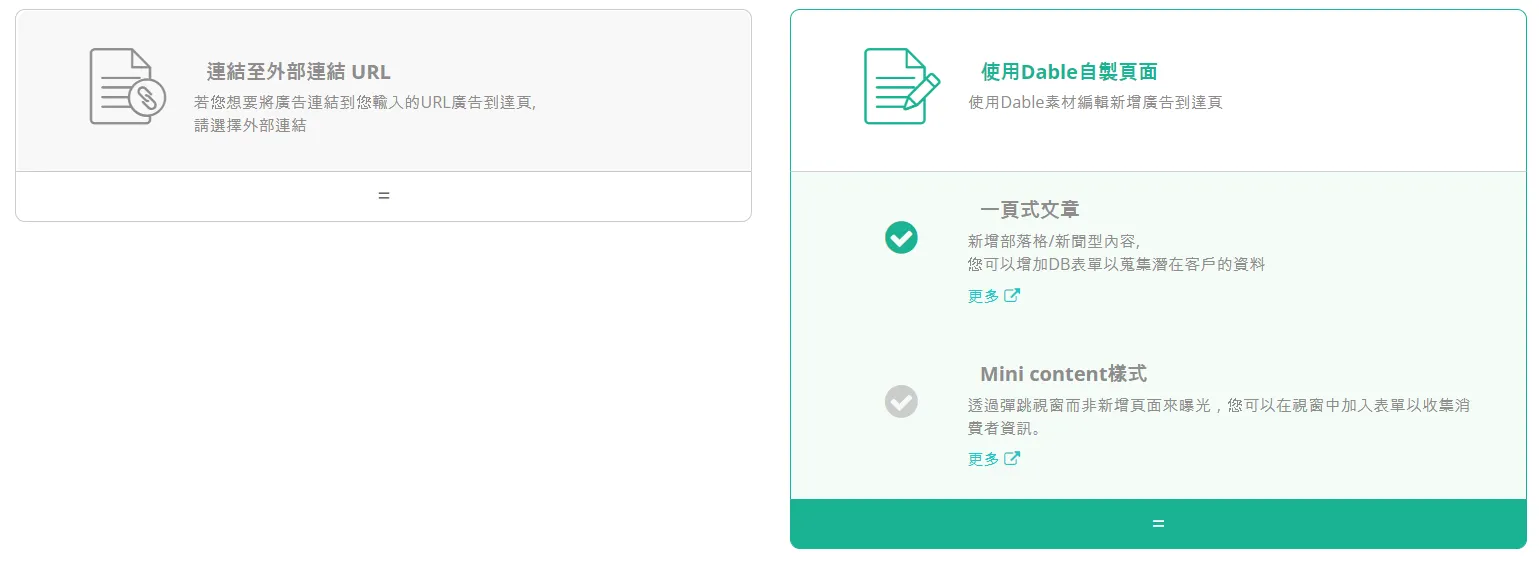Select the Mini content樣式 gray checkmark option
Screen dimensions: 1539x565
901,401
